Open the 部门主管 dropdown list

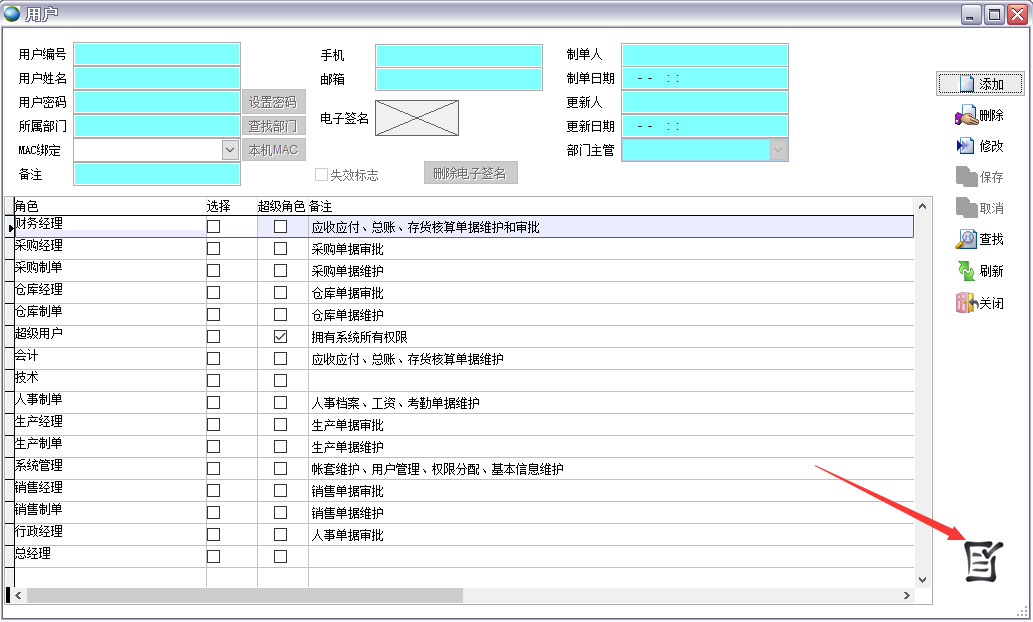tap(778, 150)
